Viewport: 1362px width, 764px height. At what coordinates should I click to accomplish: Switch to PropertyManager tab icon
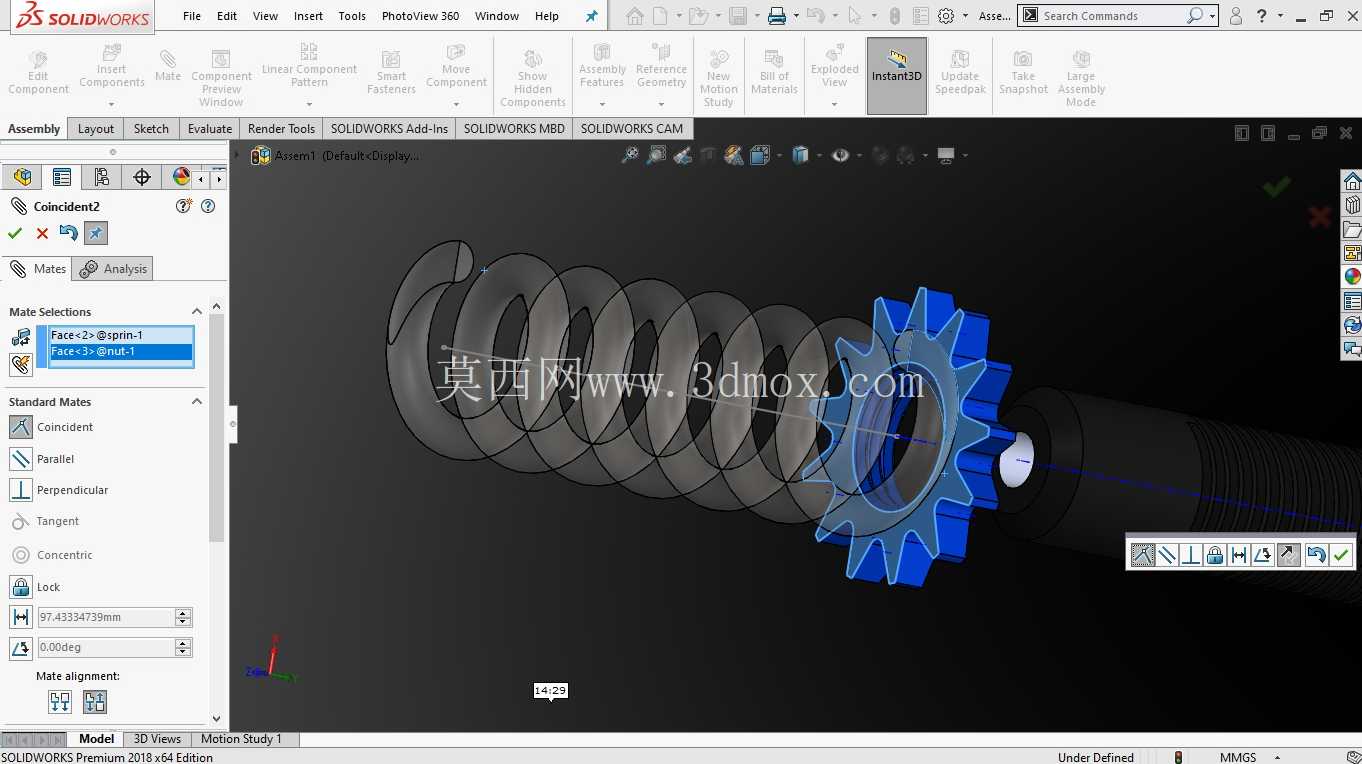click(x=62, y=177)
